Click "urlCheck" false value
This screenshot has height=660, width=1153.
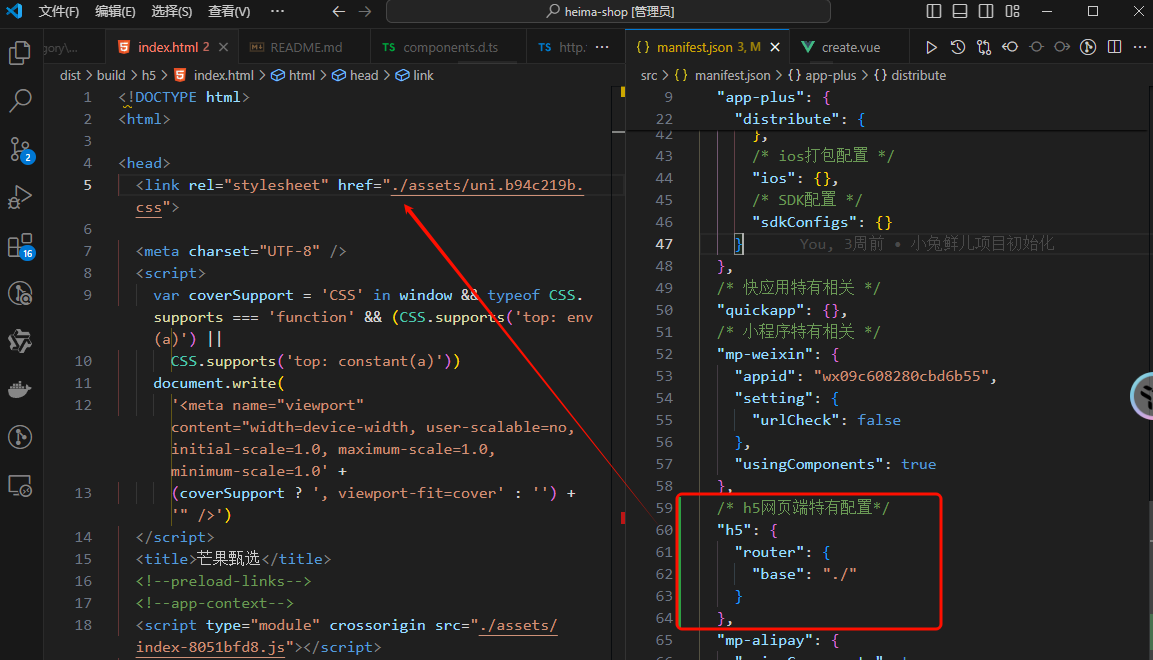(879, 420)
